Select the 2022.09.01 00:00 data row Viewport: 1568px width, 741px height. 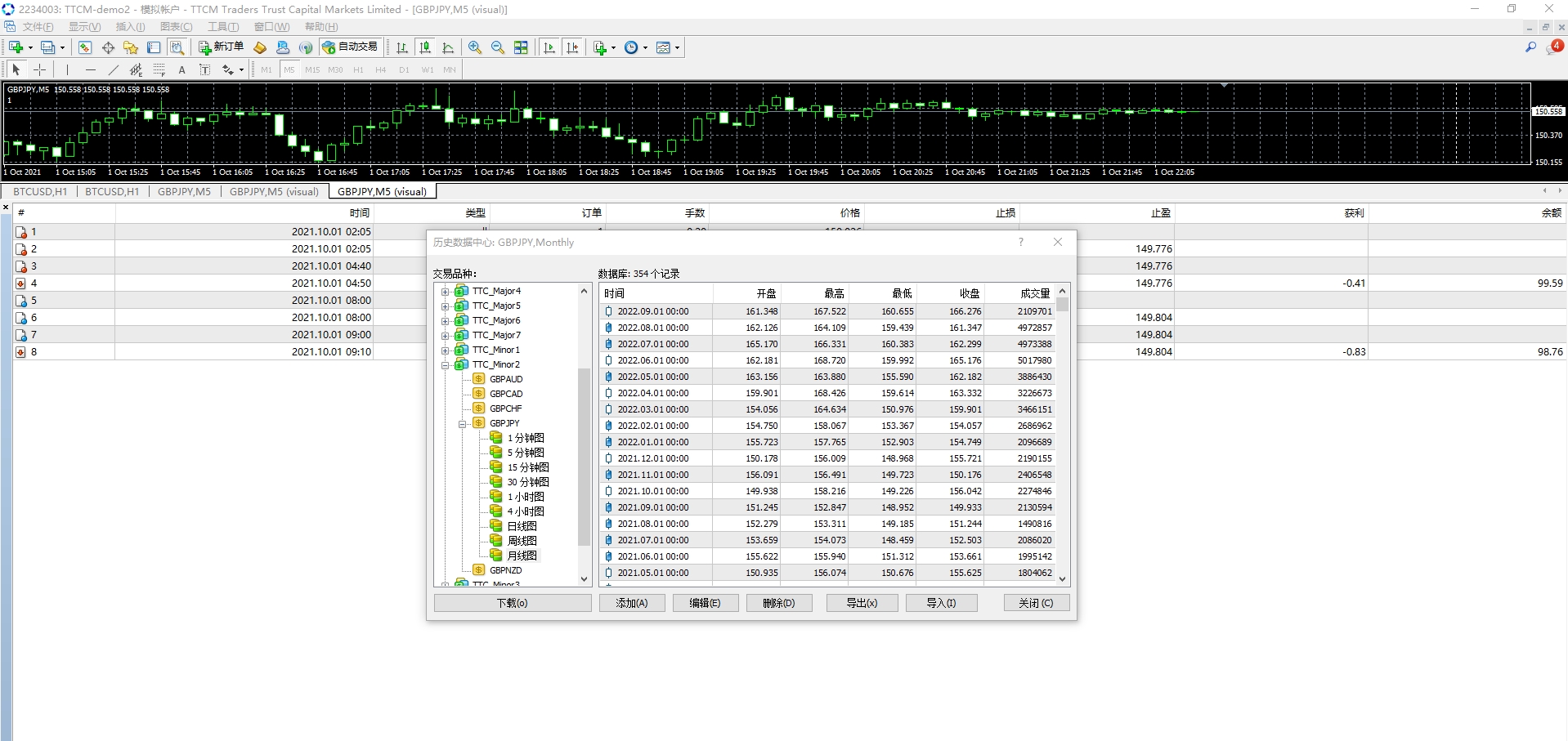tap(653, 311)
